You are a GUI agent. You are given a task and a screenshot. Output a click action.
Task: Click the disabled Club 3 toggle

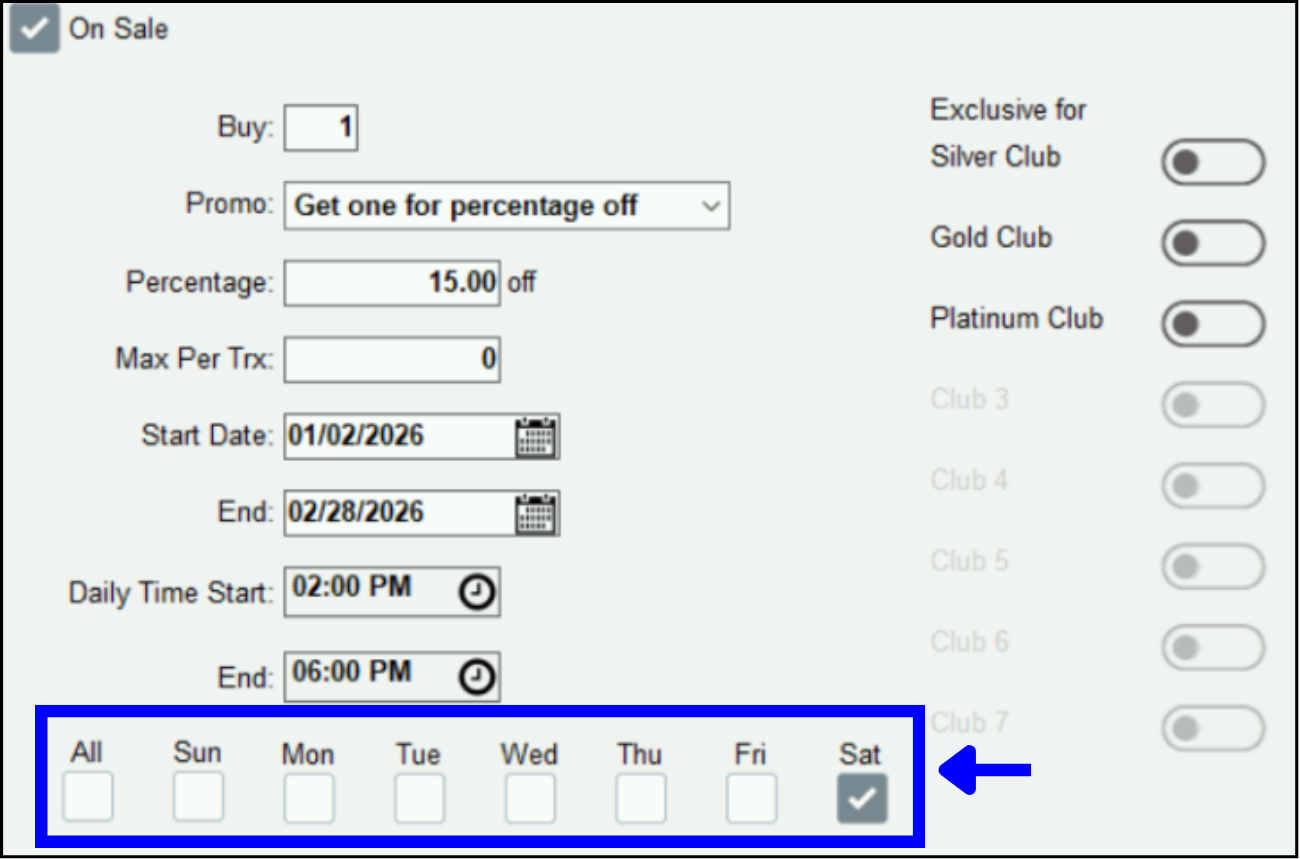tap(1213, 405)
